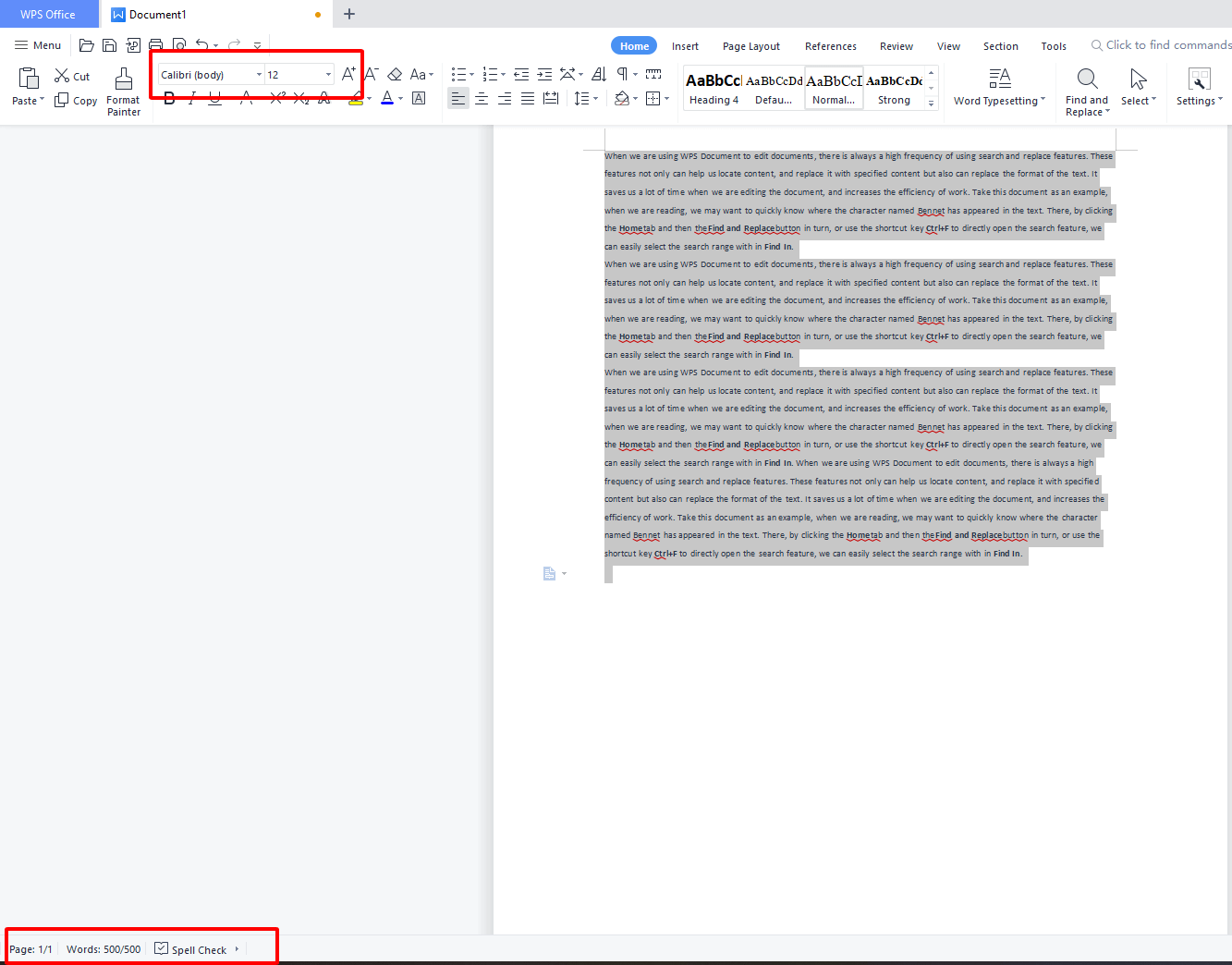Open the font color picker
This screenshot has height=965, width=1232.
[x=389, y=98]
